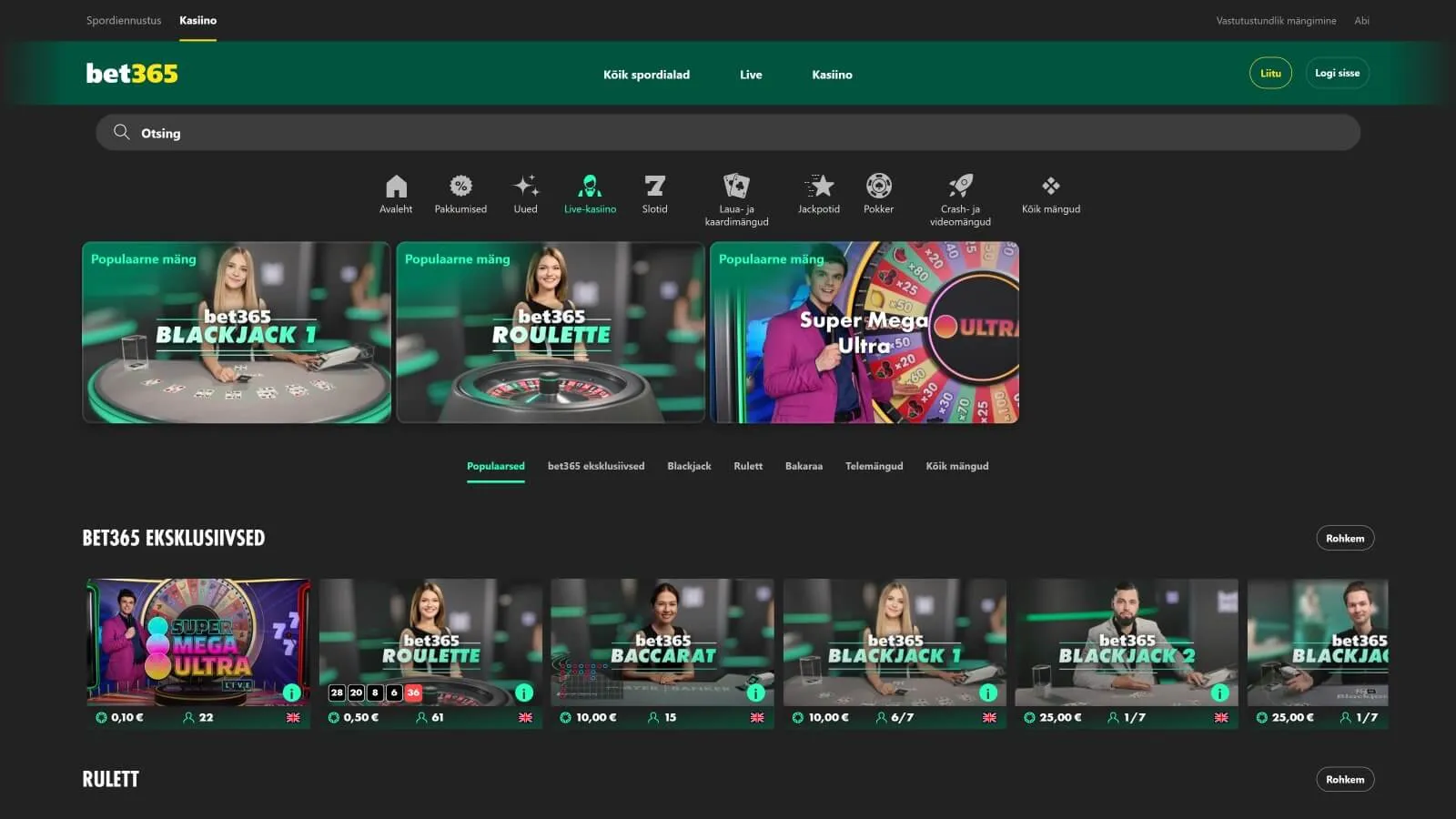Click the bet365 logo

point(132,73)
